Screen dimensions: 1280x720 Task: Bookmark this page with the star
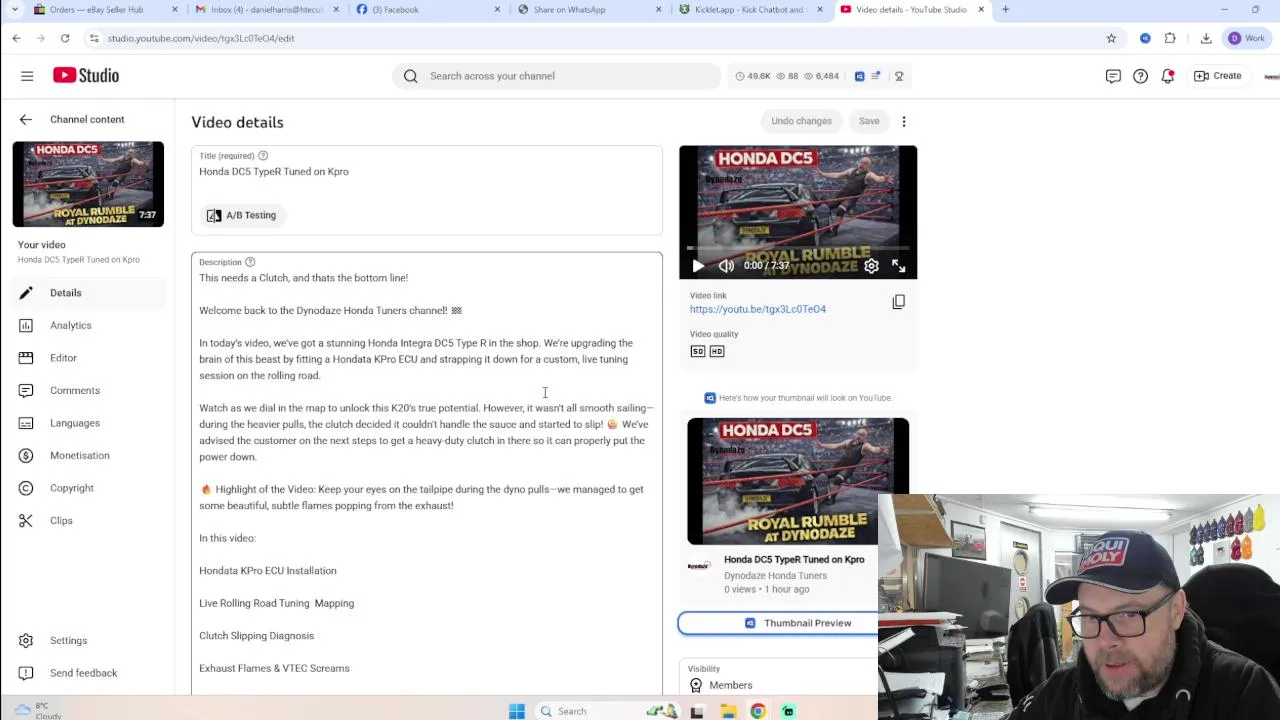1111,38
